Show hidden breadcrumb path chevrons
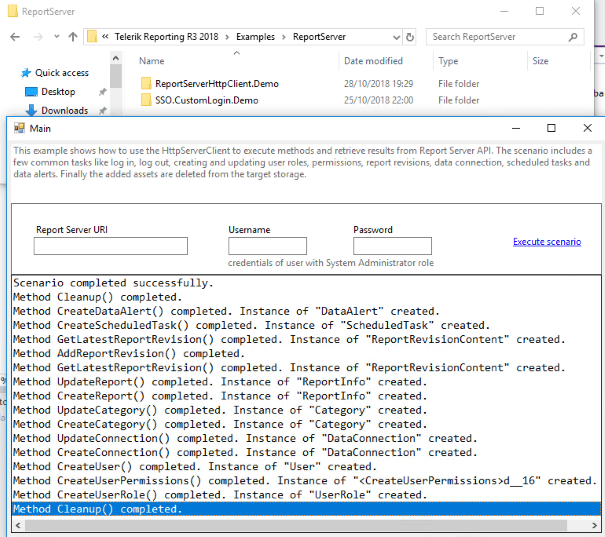 click(x=105, y=37)
